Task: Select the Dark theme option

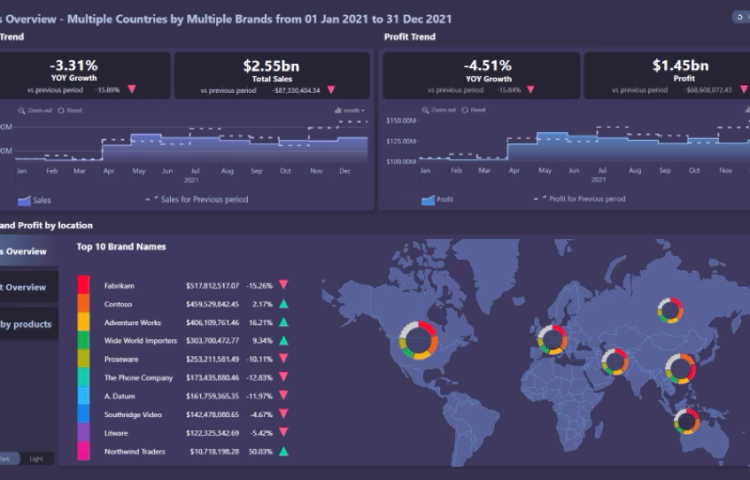Action: tap(7, 459)
